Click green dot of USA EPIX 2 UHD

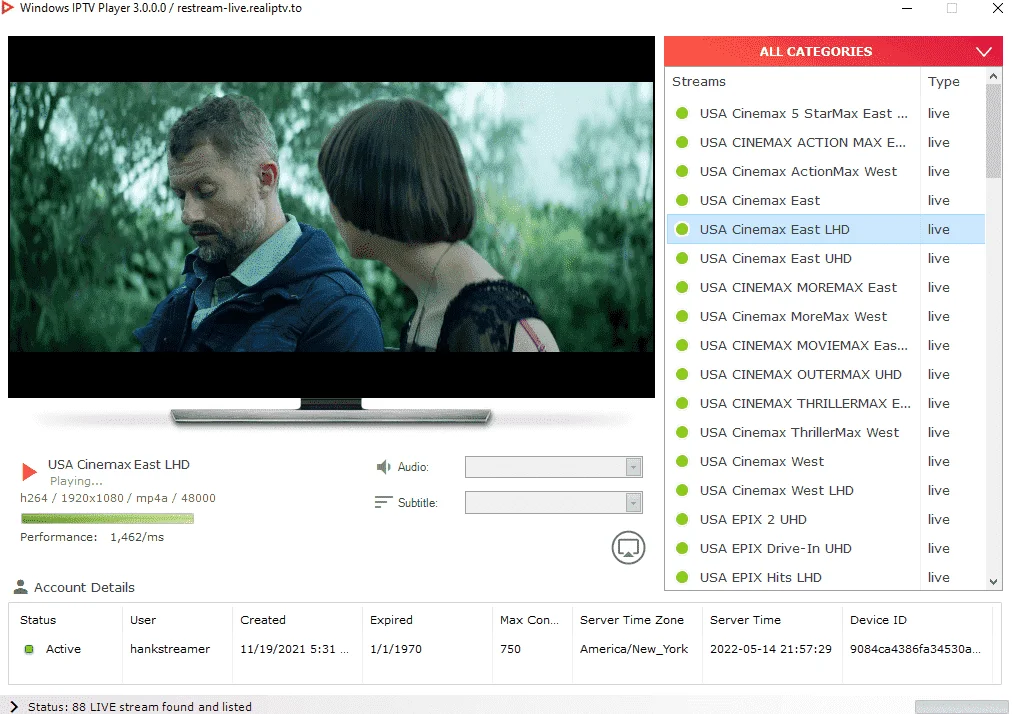(682, 519)
